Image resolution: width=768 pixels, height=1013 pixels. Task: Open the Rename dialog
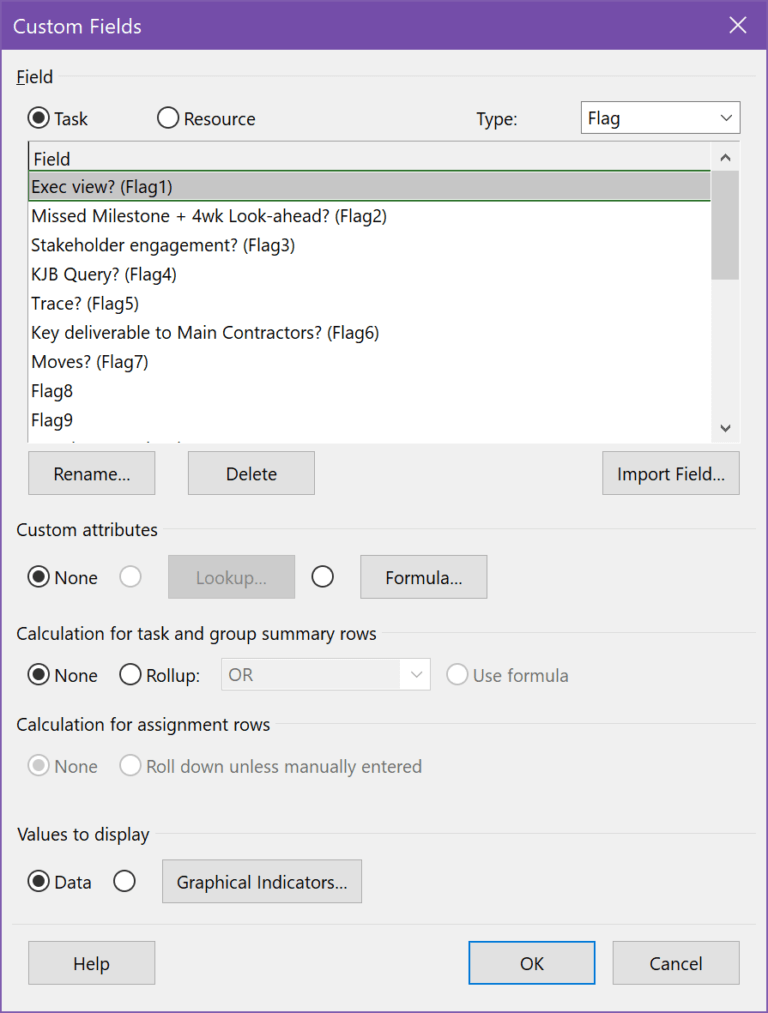(x=91, y=473)
